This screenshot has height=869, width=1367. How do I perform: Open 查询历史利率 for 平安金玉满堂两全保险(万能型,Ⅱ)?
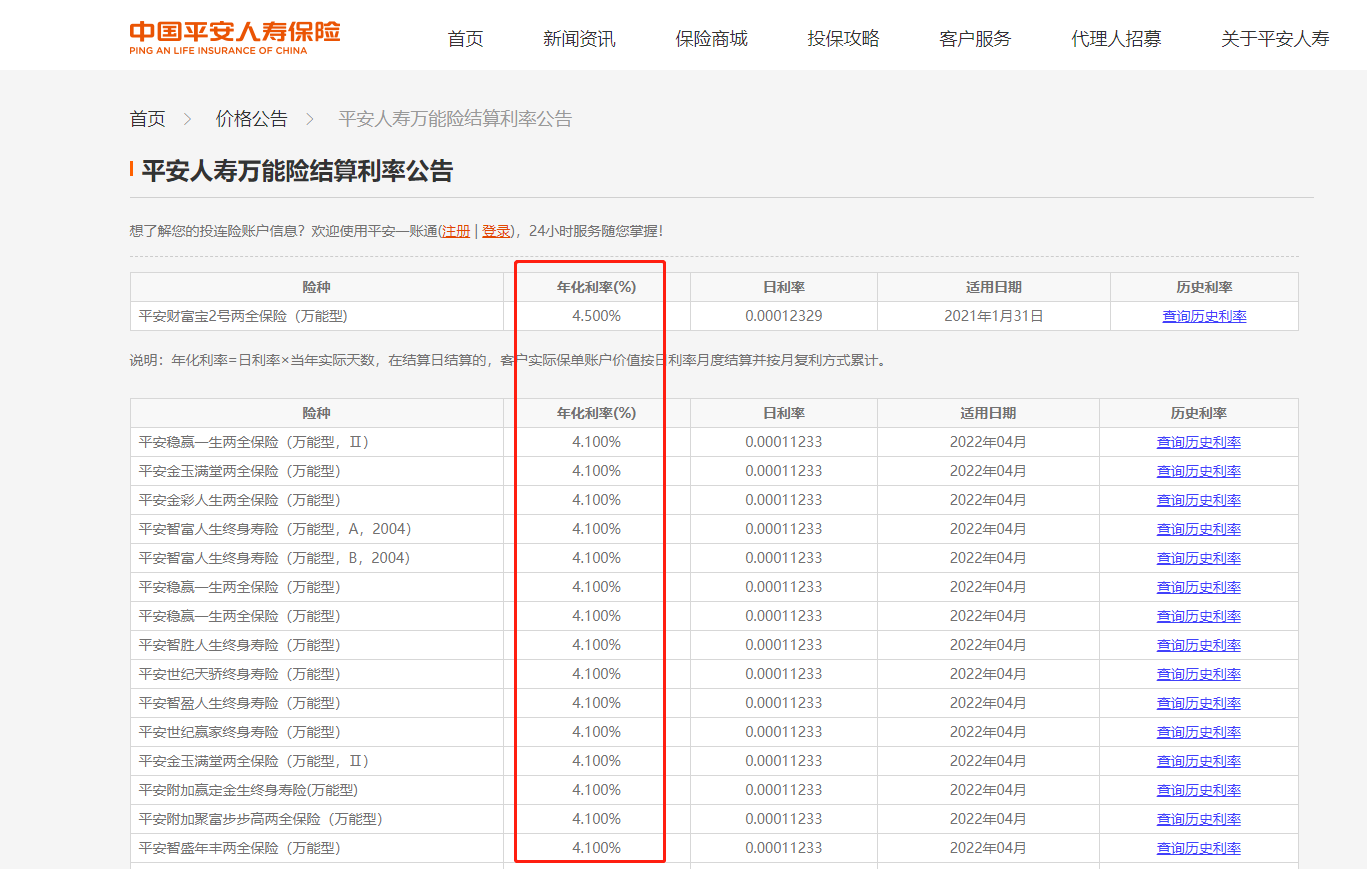1199,761
